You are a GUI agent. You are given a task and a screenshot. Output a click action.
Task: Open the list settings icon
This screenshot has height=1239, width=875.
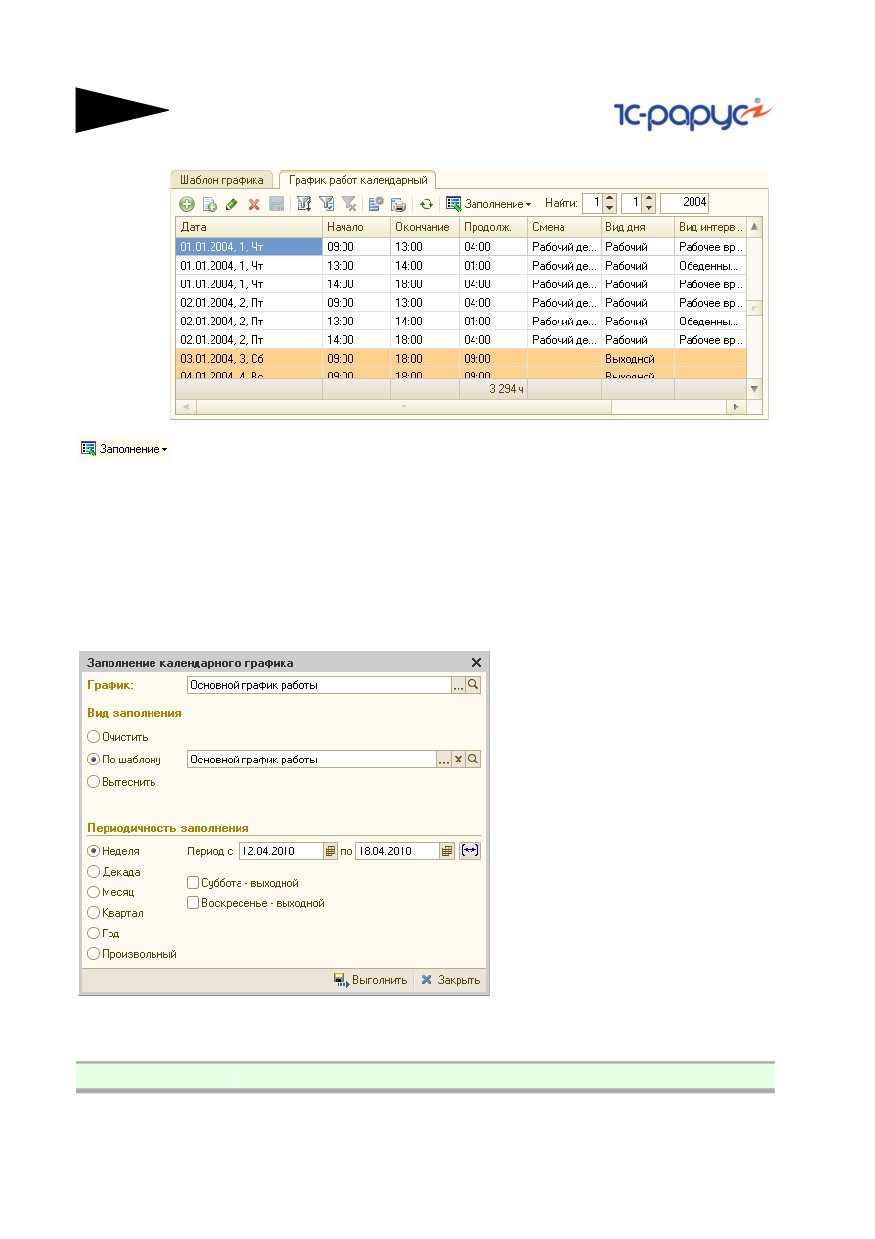coord(376,204)
